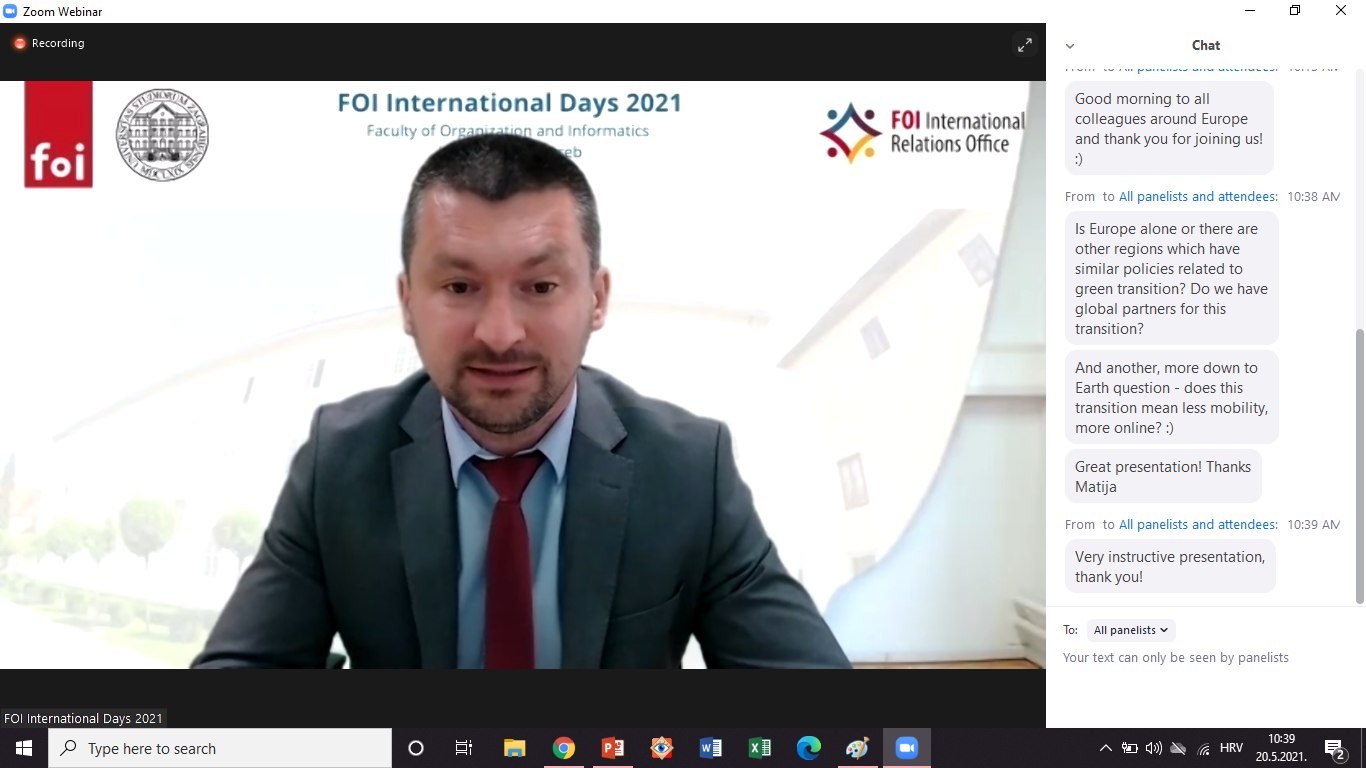The image size is (1366, 768).
Task: Click the volume speaker icon in tray
Action: [1154, 748]
